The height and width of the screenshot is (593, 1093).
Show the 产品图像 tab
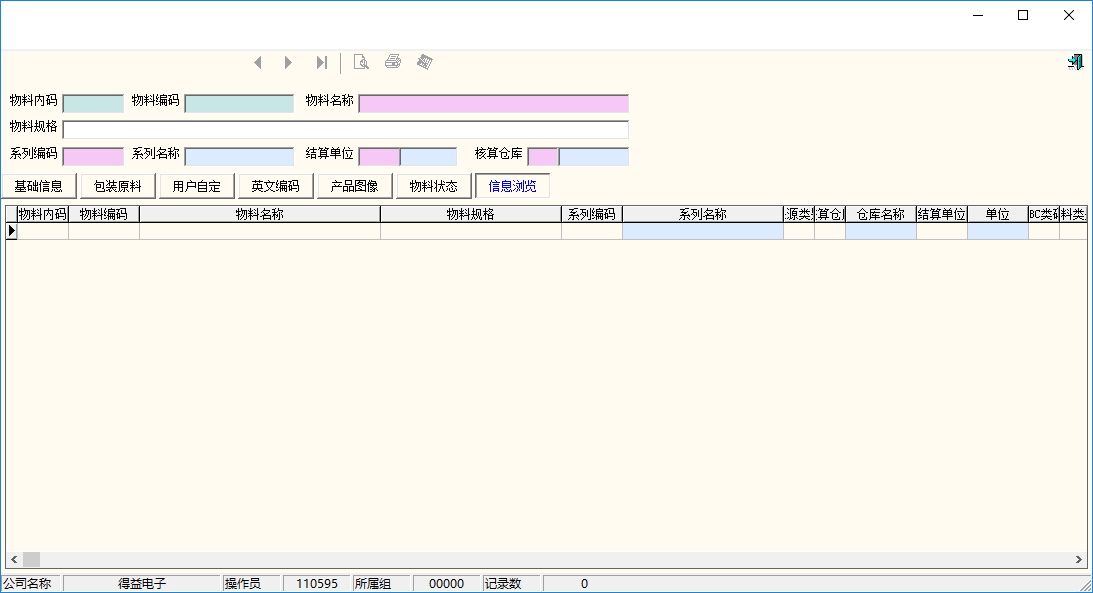tap(355, 186)
